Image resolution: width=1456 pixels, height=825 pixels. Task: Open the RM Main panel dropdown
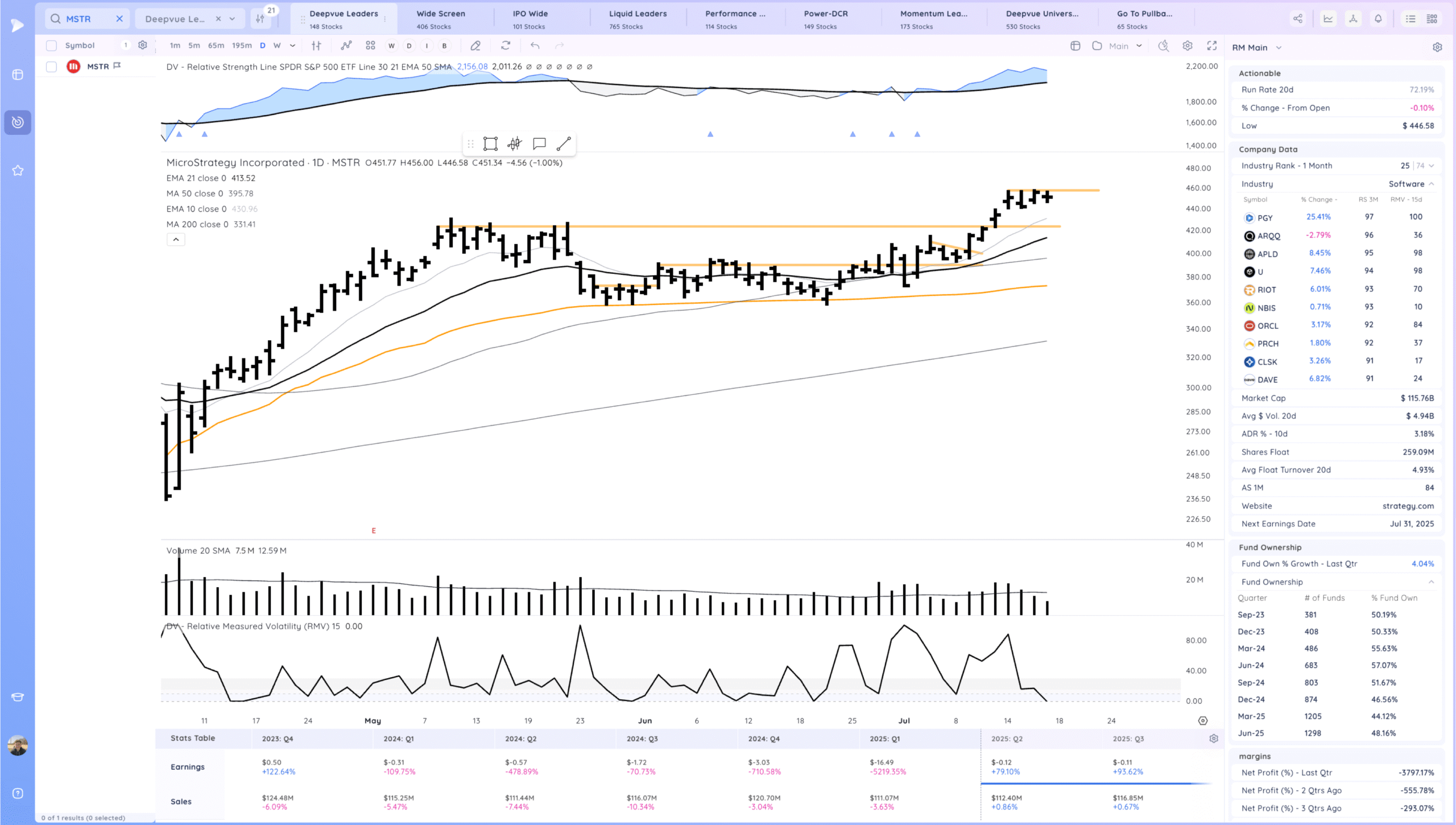tap(1279, 48)
